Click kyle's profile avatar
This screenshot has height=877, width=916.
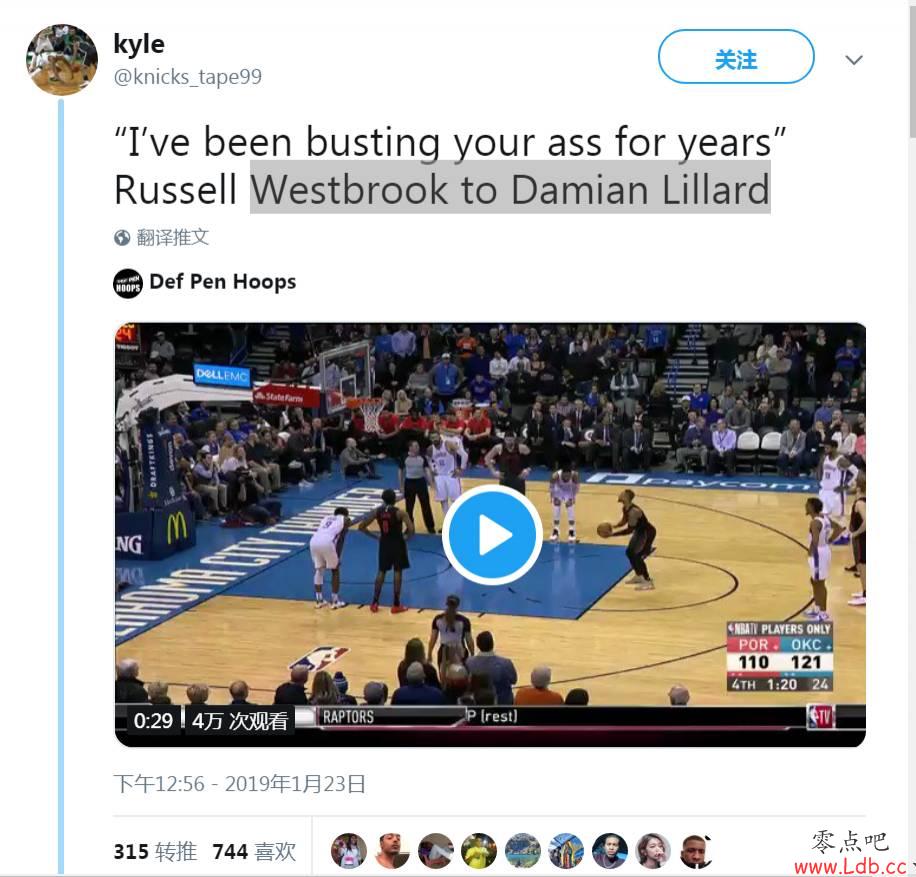coord(61,59)
